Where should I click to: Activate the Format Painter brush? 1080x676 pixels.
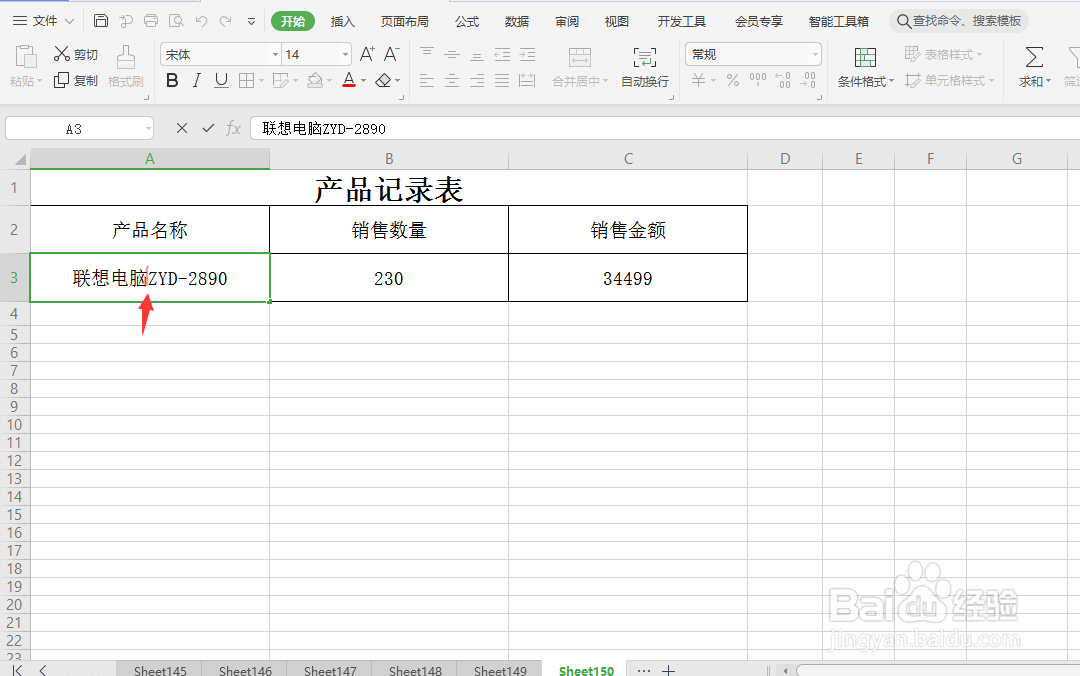[126, 67]
